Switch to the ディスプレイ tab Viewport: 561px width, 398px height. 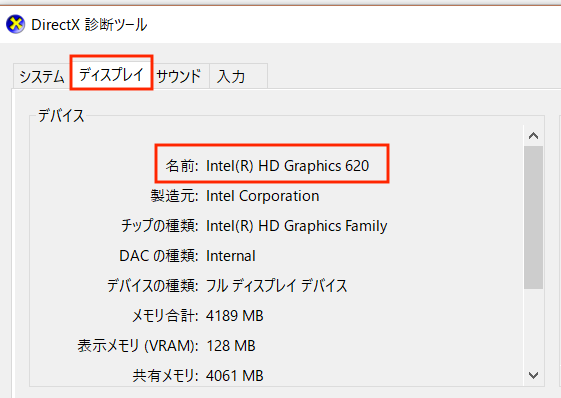coord(111,74)
